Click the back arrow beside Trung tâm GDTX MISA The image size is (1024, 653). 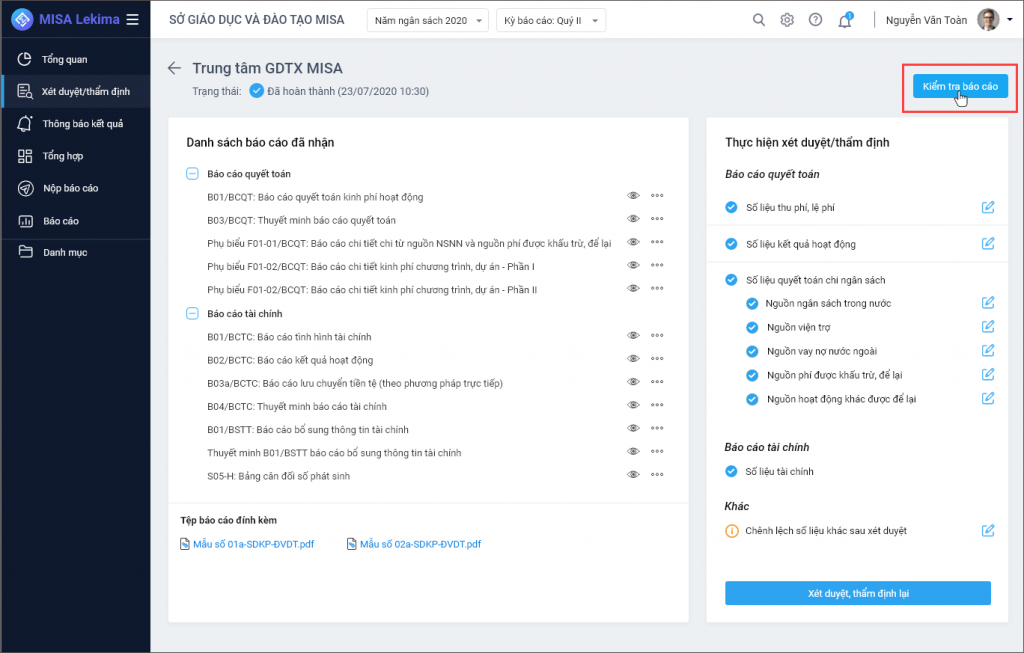pos(175,68)
